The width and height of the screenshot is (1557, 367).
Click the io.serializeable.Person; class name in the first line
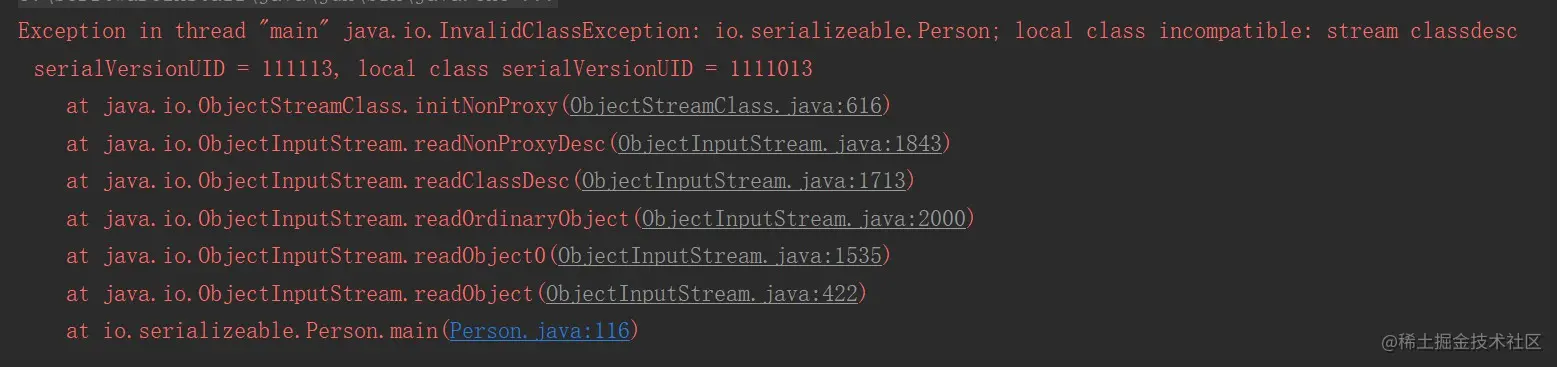pos(858,31)
